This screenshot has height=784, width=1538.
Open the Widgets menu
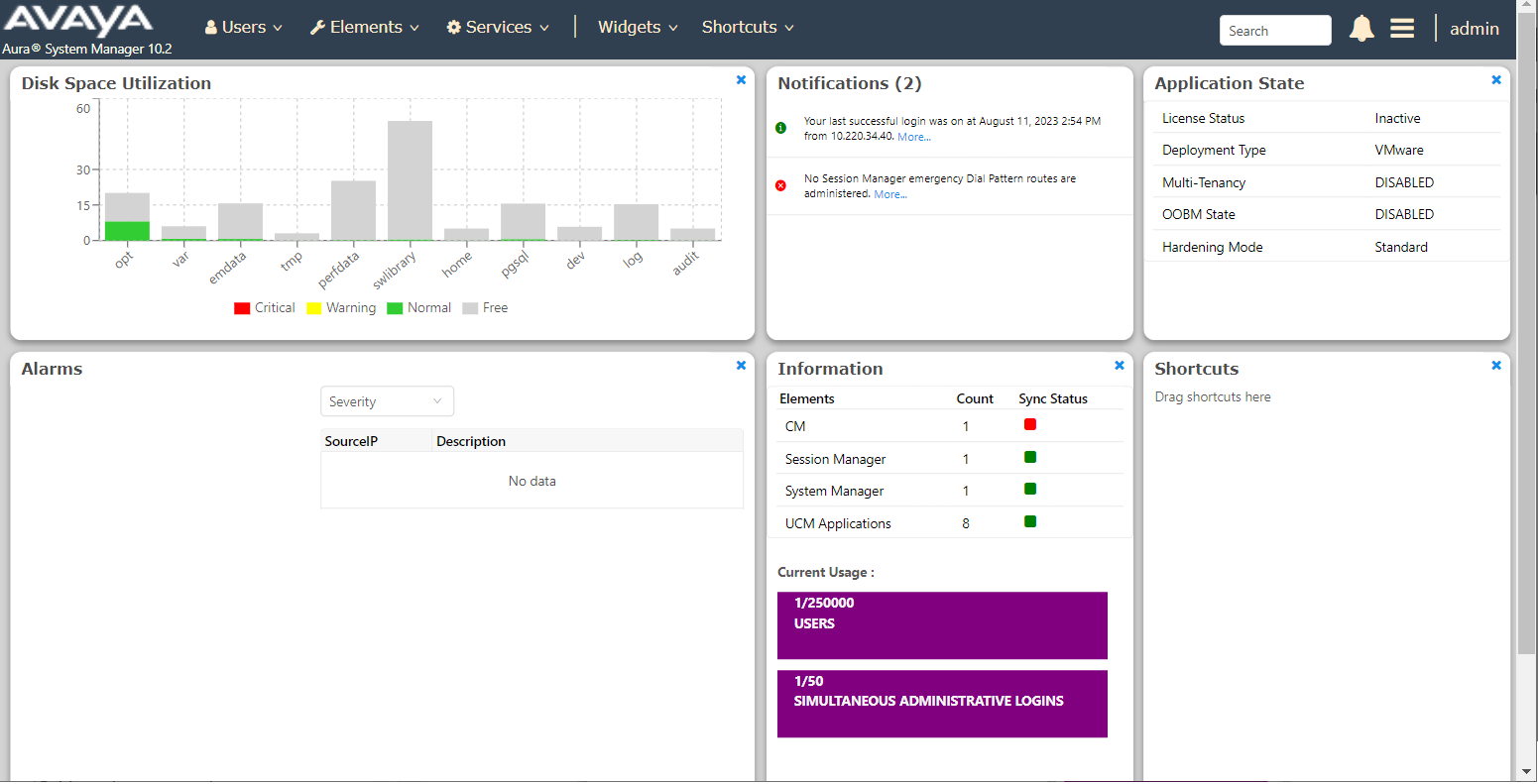click(x=638, y=28)
